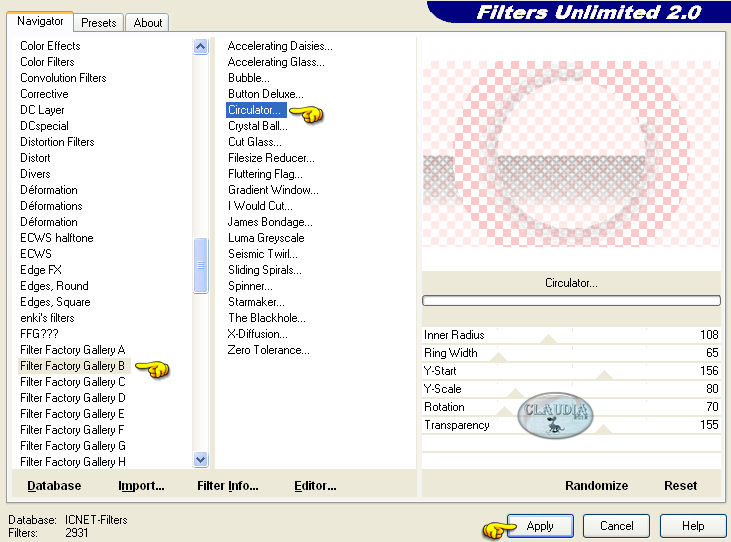The height and width of the screenshot is (542, 731).
Task: Select Filter Factory Gallery H category
Action: click(72, 462)
